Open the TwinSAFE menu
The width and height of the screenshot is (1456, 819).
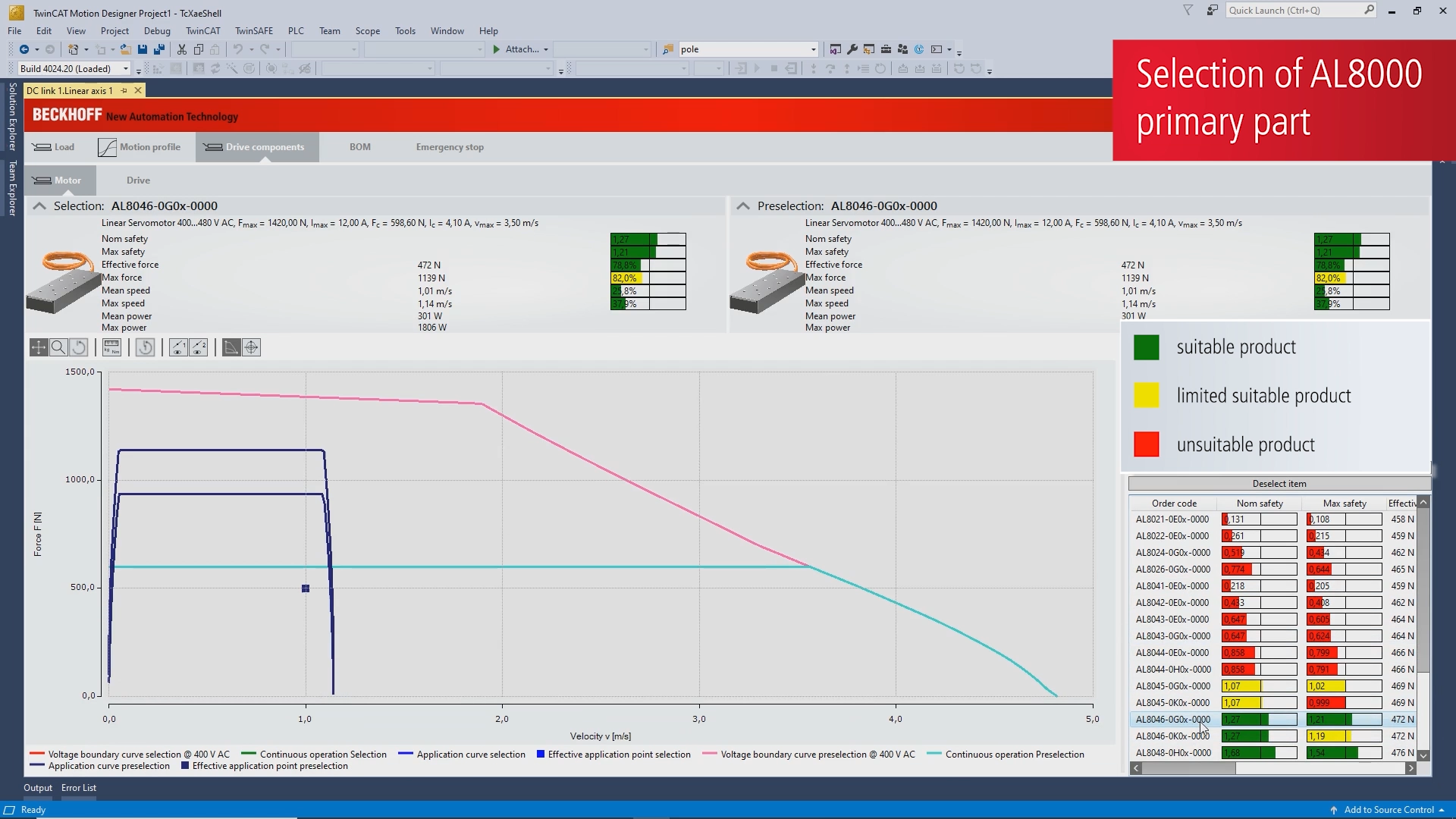pos(253,31)
